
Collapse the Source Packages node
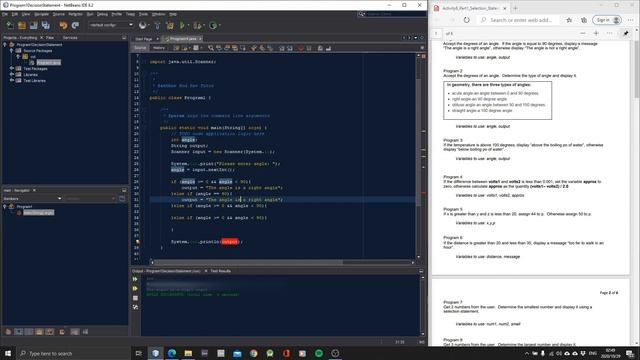11,51
